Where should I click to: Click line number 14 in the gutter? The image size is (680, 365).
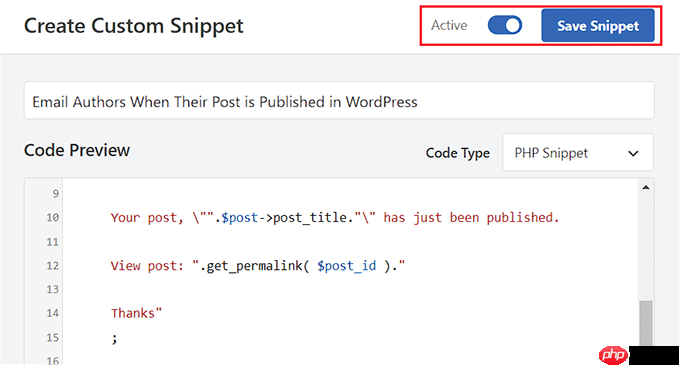click(x=52, y=313)
